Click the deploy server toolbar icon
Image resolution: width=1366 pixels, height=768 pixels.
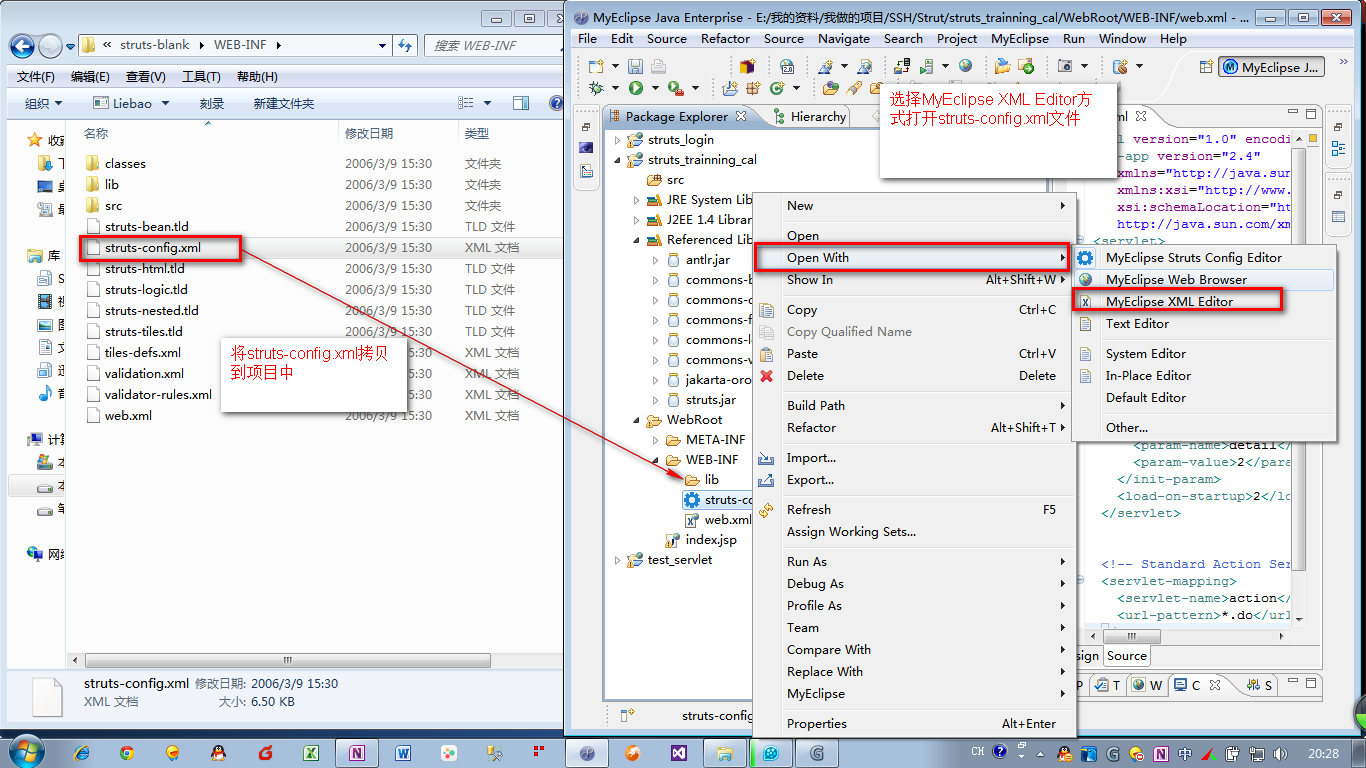(902, 66)
